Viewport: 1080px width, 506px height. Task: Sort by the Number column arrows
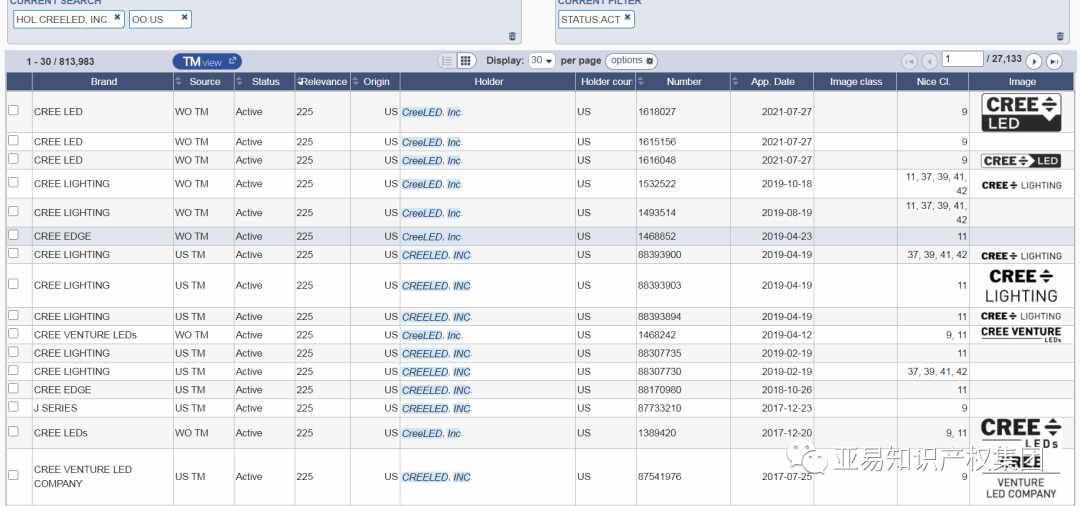pos(641,82)
